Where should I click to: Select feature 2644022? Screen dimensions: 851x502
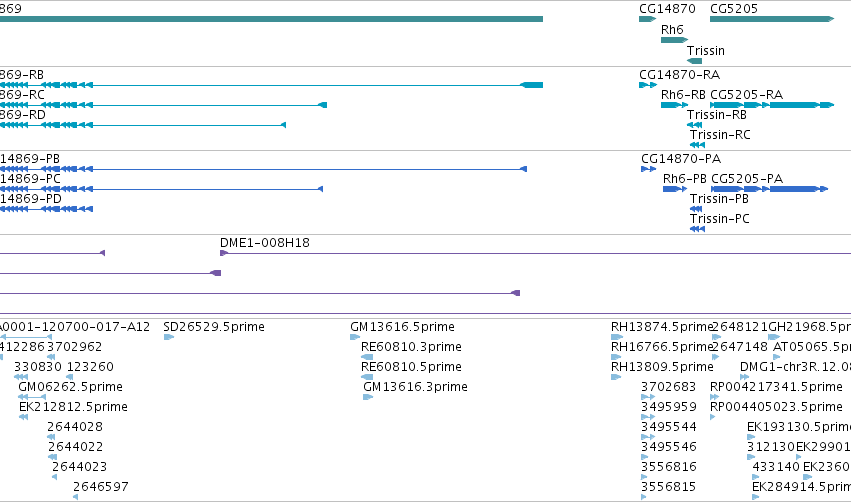(x=53, y=457)
